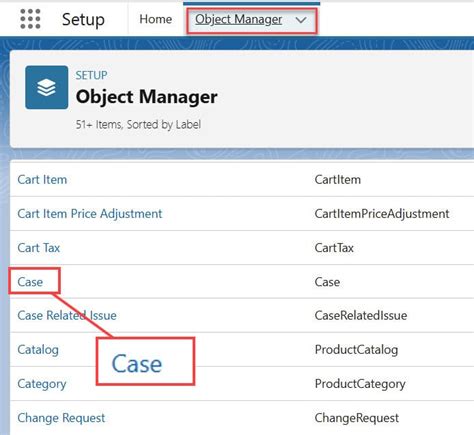Open the Cart Item Price Adjustment link

pyautogui.click(x=90, y=214)
